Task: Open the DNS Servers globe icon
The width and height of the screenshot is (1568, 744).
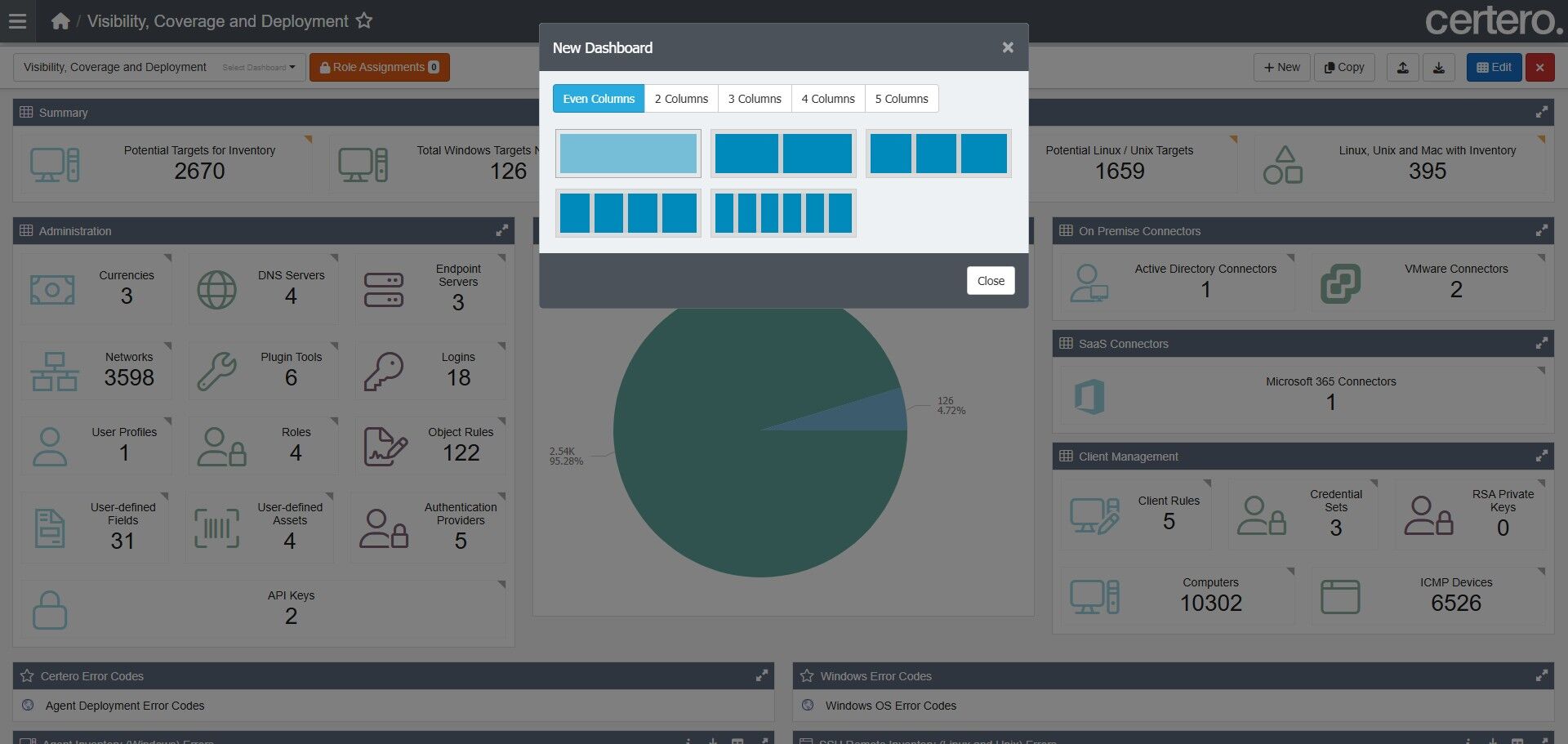Action: pos(216,290)
